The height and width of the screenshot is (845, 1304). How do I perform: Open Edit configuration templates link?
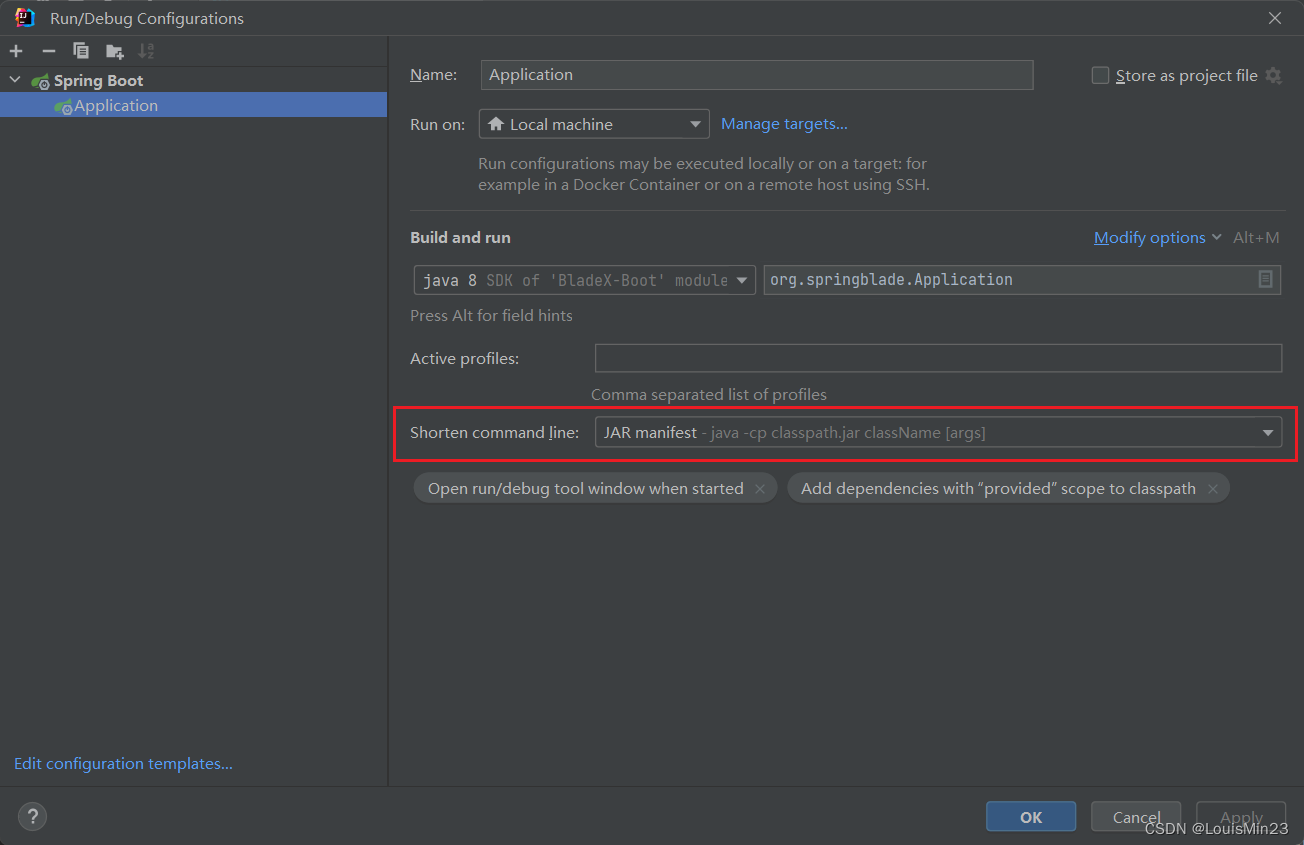tap(123, 764)
